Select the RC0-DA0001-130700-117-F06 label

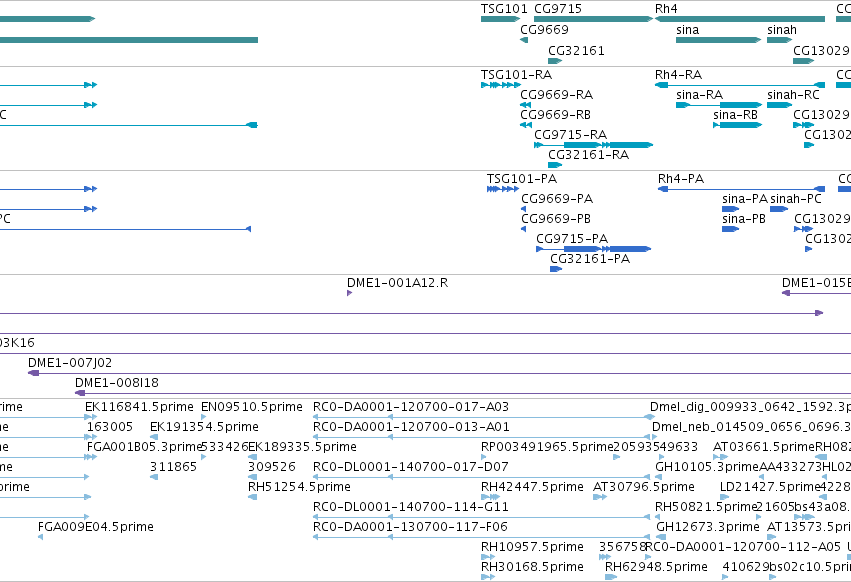tap(410, 527)
